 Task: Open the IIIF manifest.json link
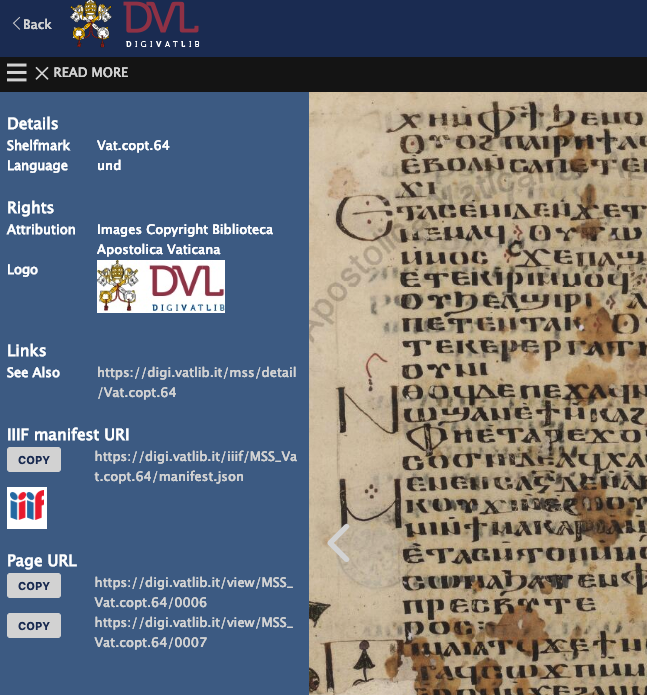195,466
